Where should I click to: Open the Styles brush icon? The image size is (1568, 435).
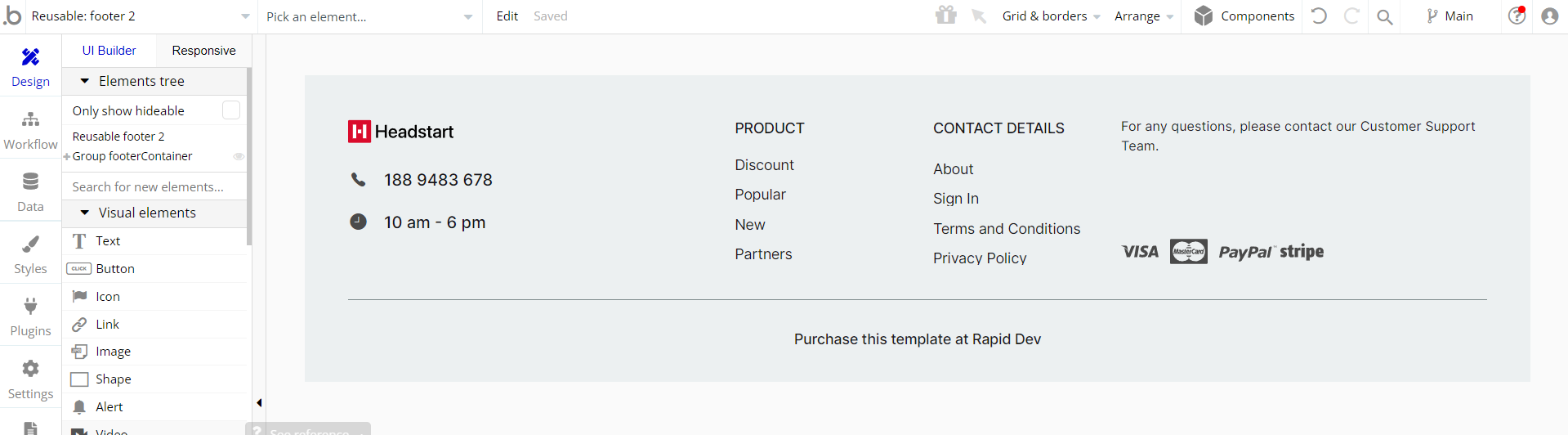pyautogui.click(x=30, y=244)
